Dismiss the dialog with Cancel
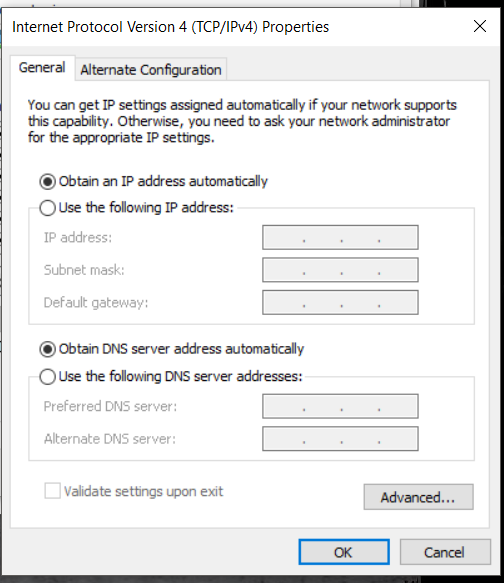504x583 pixels. click(445, 552)
